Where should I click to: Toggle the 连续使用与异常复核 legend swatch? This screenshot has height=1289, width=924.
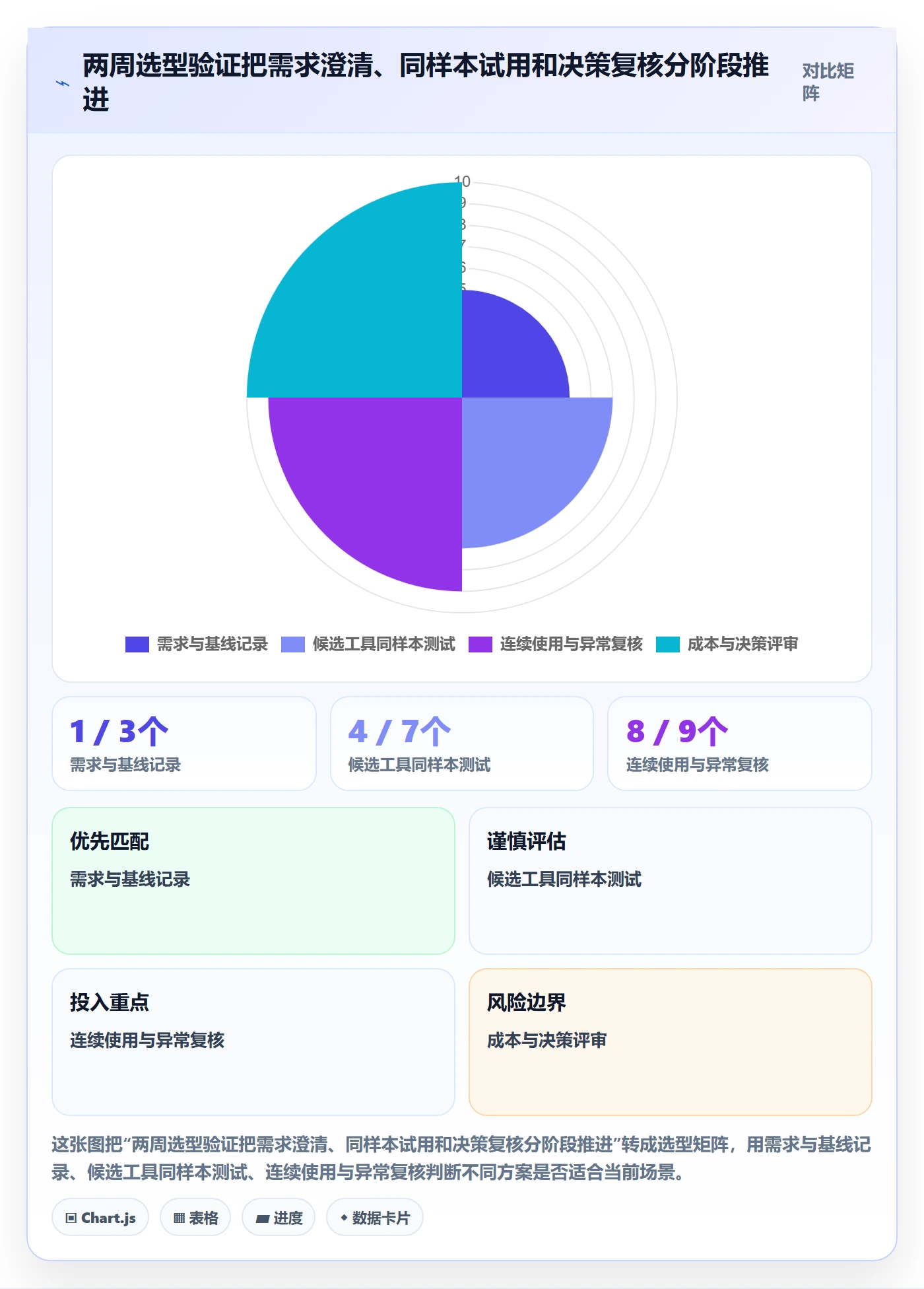[480, 644]
